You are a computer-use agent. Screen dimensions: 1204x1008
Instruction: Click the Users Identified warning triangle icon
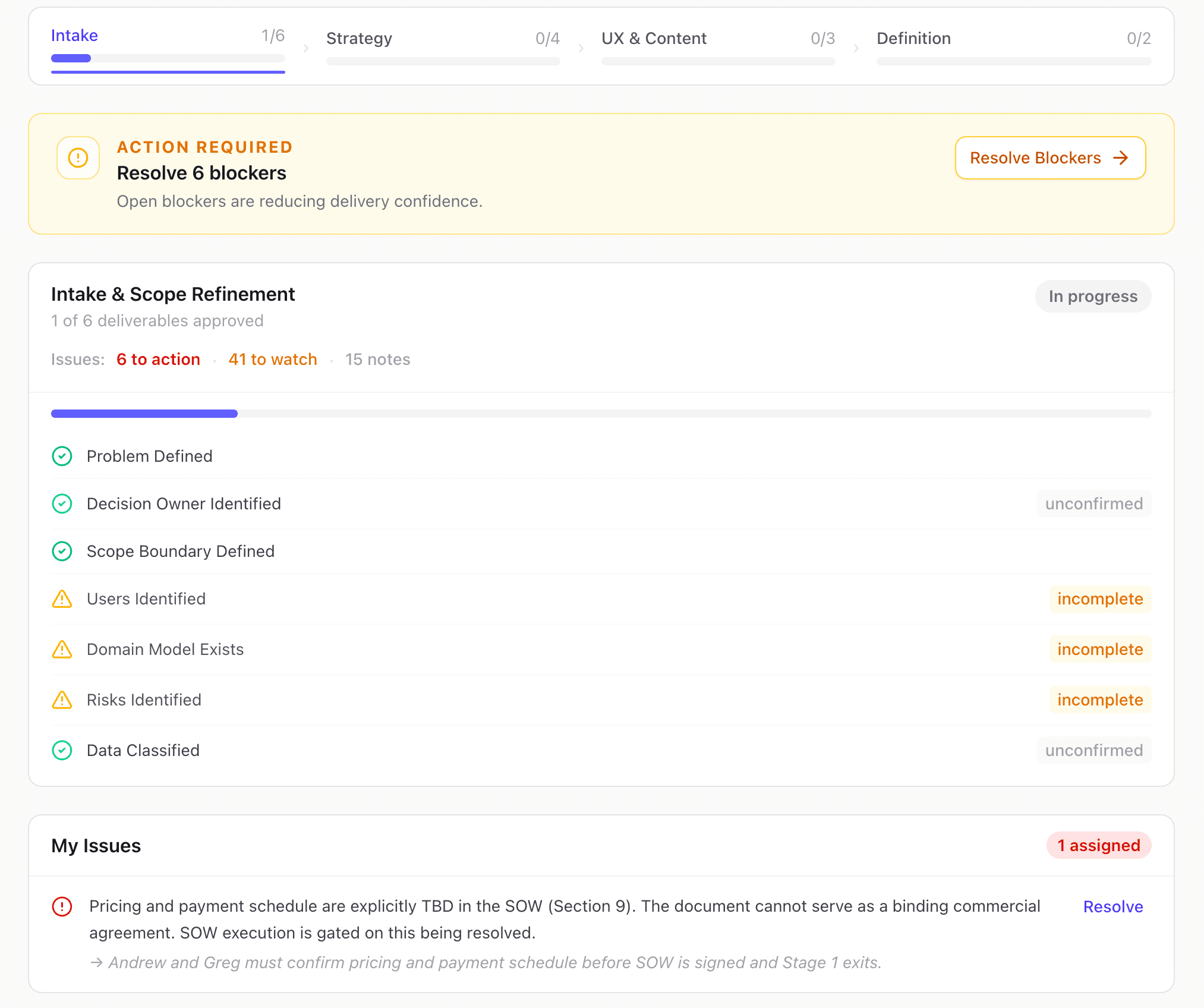pyautogui.click(x=62, y=599)
